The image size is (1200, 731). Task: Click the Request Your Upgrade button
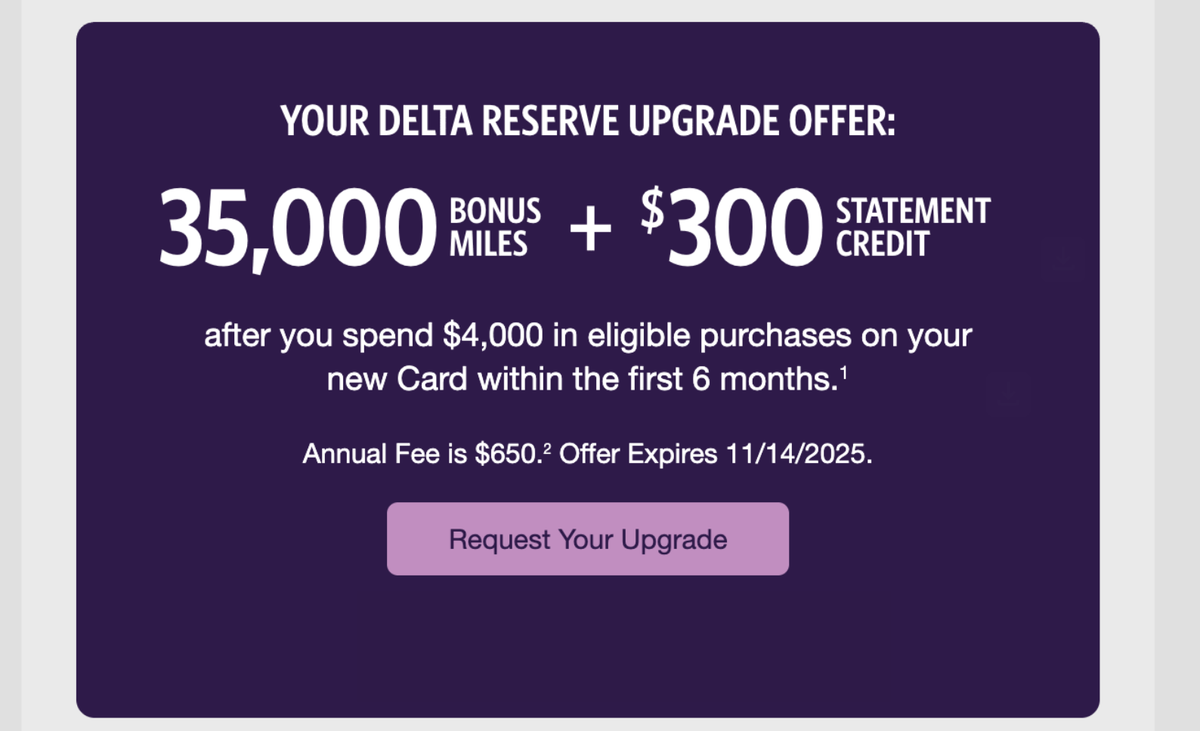click(x=588, y=539)
